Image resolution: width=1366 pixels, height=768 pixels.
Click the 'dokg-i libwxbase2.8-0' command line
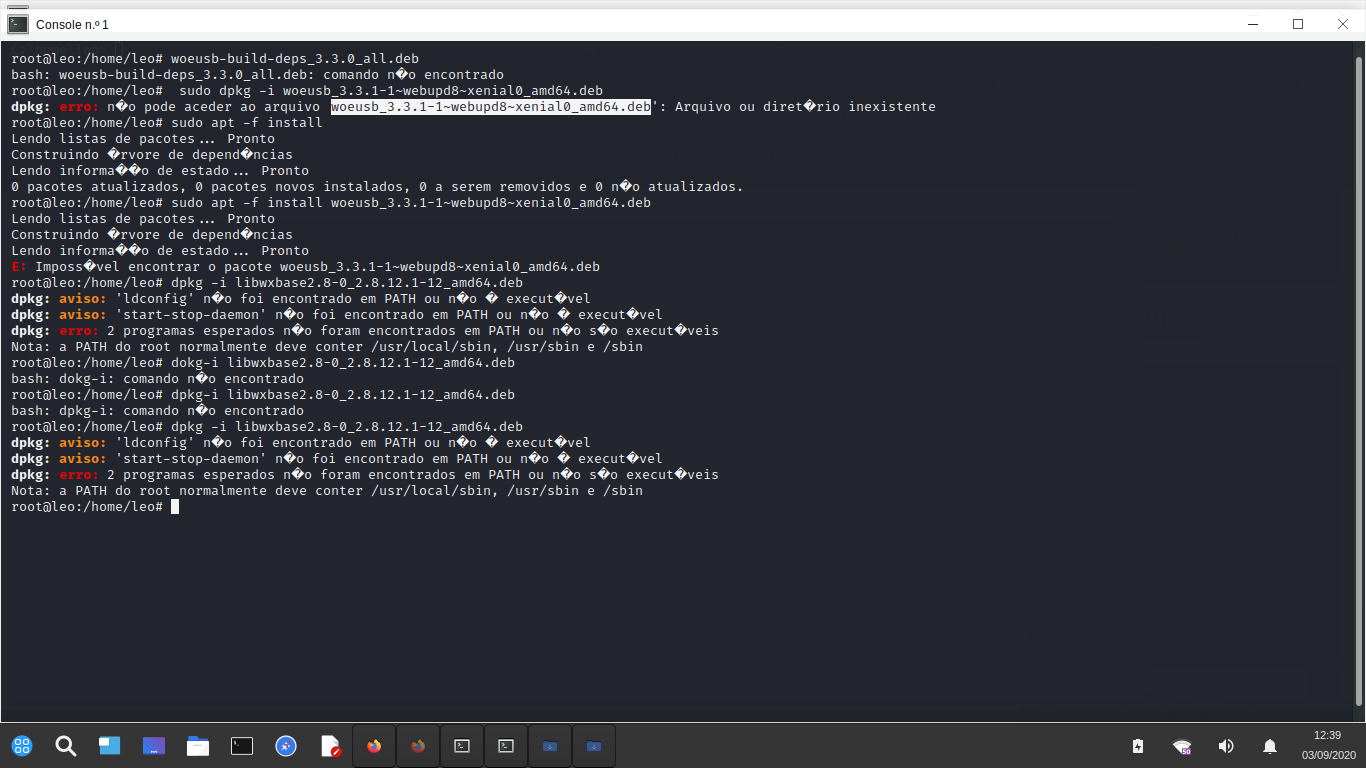[x=263, y=363]
